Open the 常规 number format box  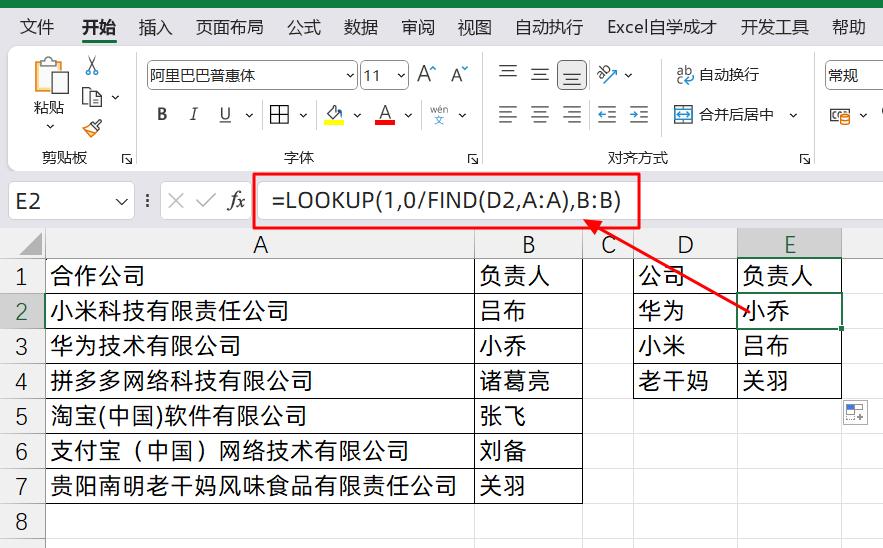854,75
